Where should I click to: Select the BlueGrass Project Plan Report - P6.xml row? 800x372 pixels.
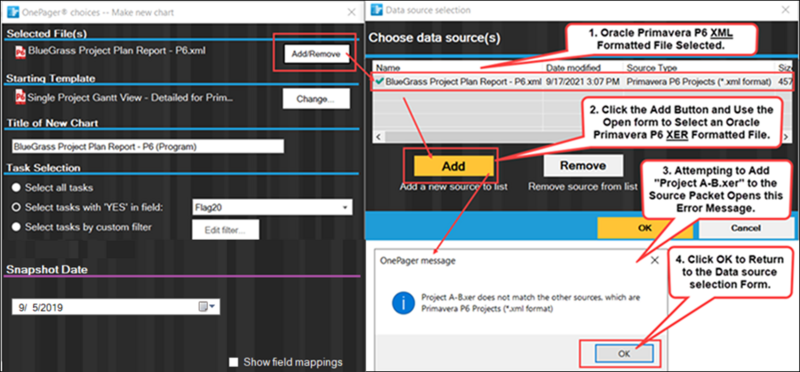point(582,81)
